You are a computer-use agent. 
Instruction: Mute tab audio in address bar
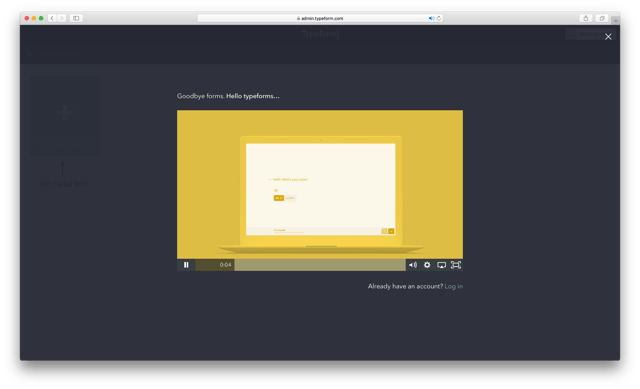(431, 18)
